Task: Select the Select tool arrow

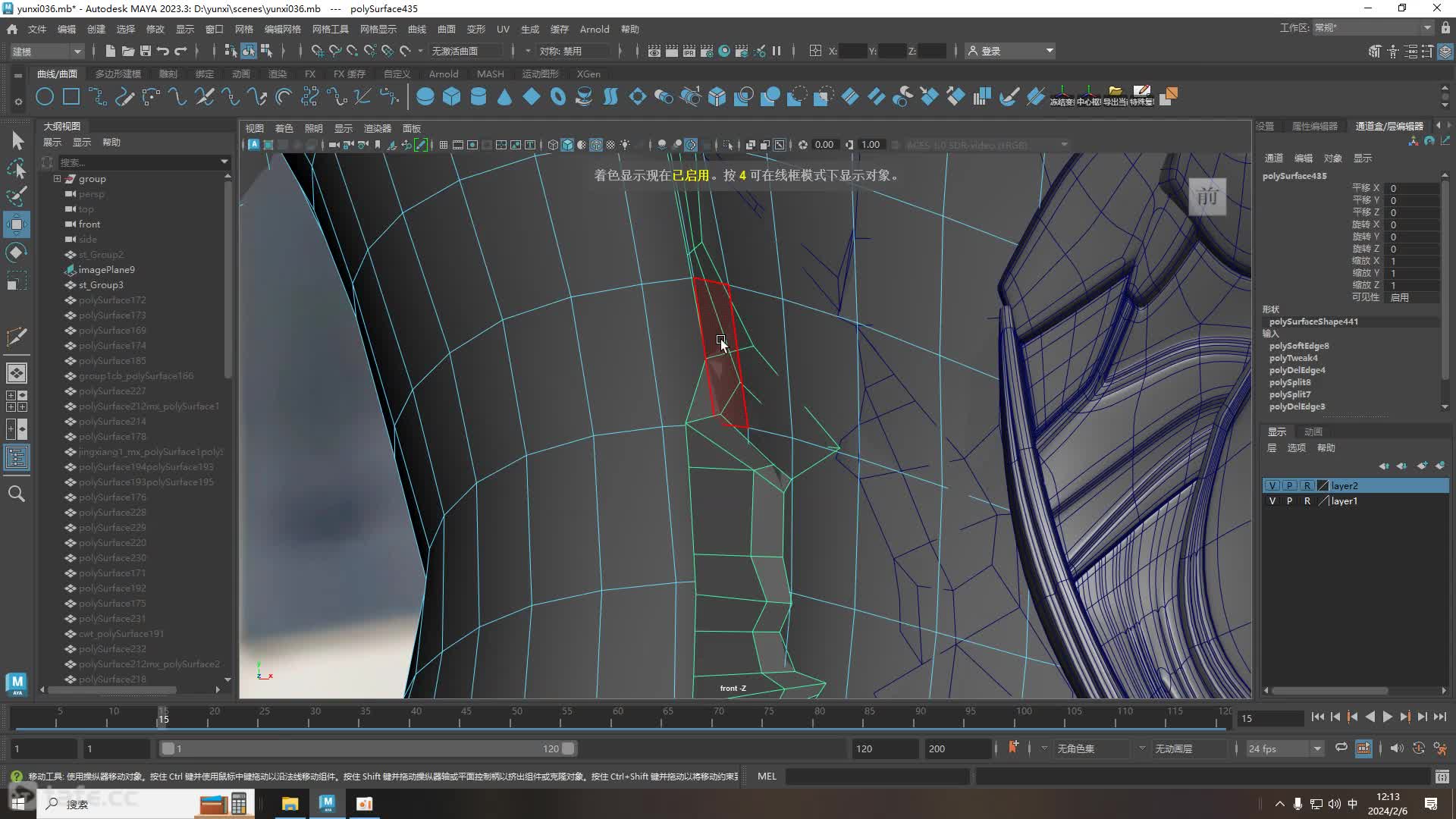Action: (17, 140)
